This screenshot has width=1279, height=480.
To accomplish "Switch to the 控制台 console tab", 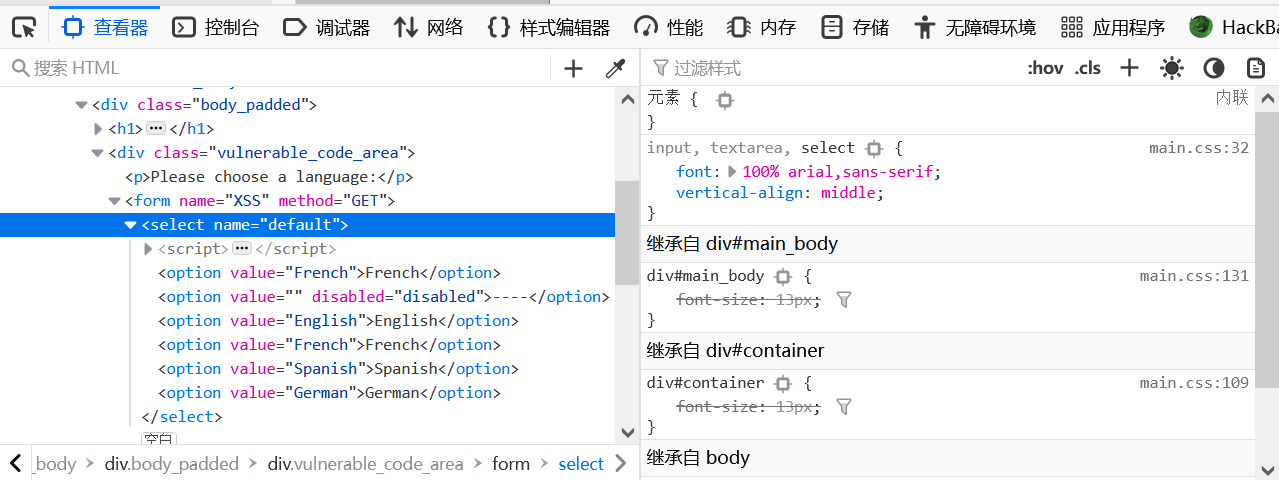I will tap(215, 27).
